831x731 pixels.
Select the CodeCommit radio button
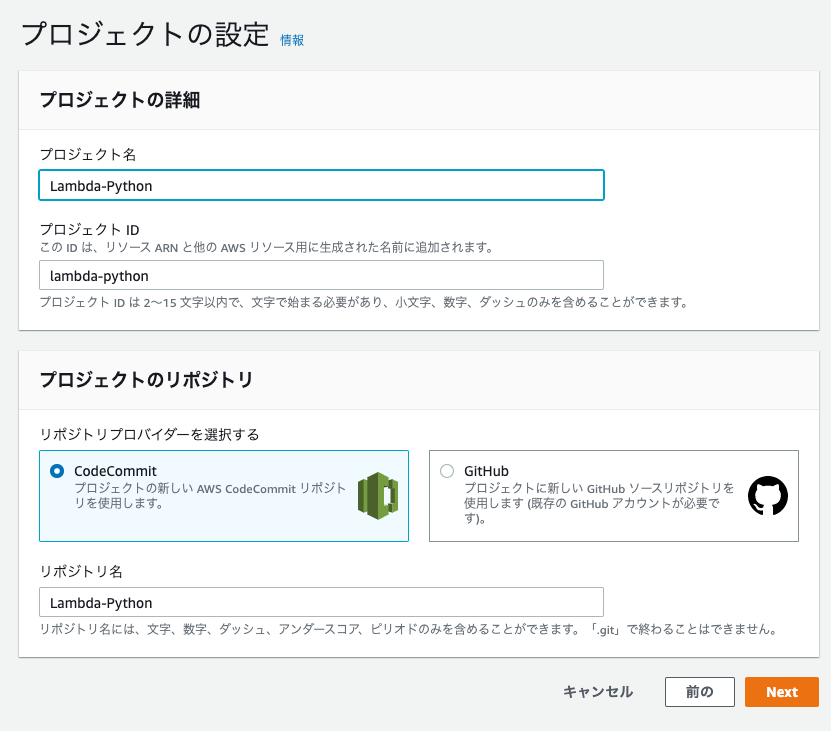[x=57, y=471]
